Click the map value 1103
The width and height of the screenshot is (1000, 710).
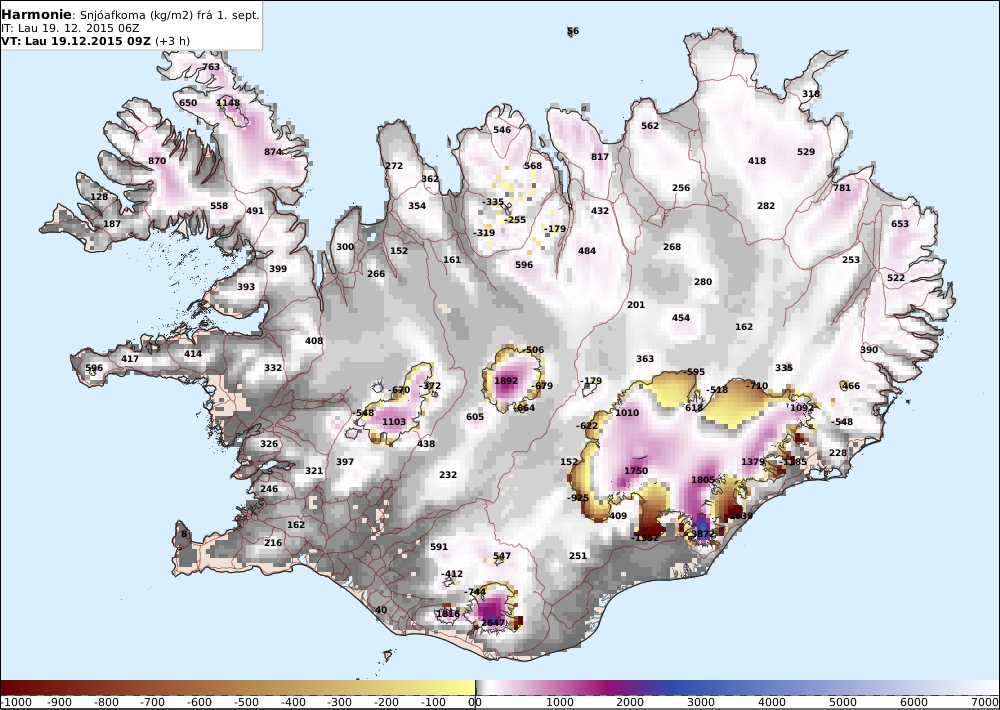pos(393,422)
